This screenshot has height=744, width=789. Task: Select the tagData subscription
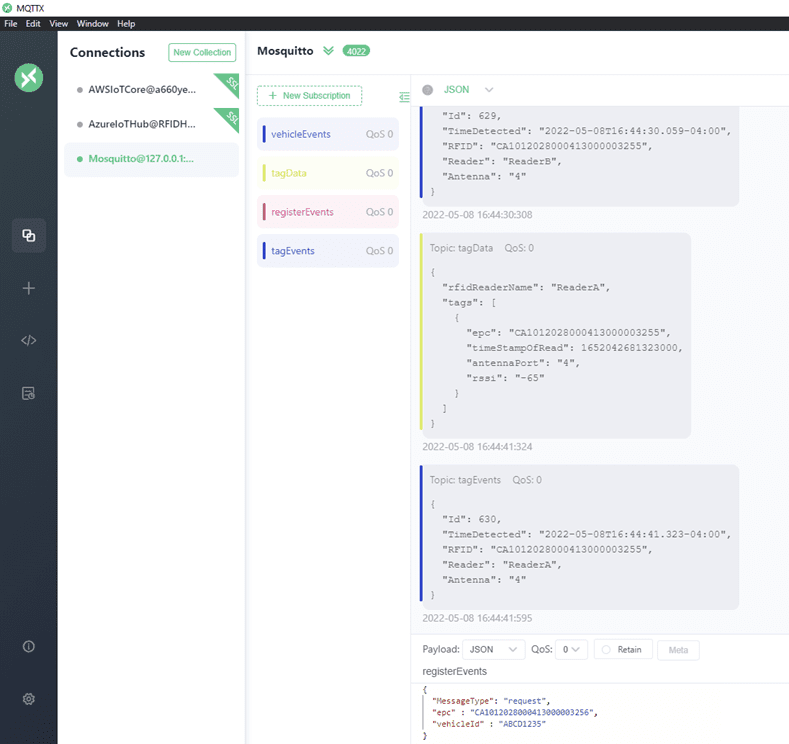pyautogui.click(x=328, y=173)
